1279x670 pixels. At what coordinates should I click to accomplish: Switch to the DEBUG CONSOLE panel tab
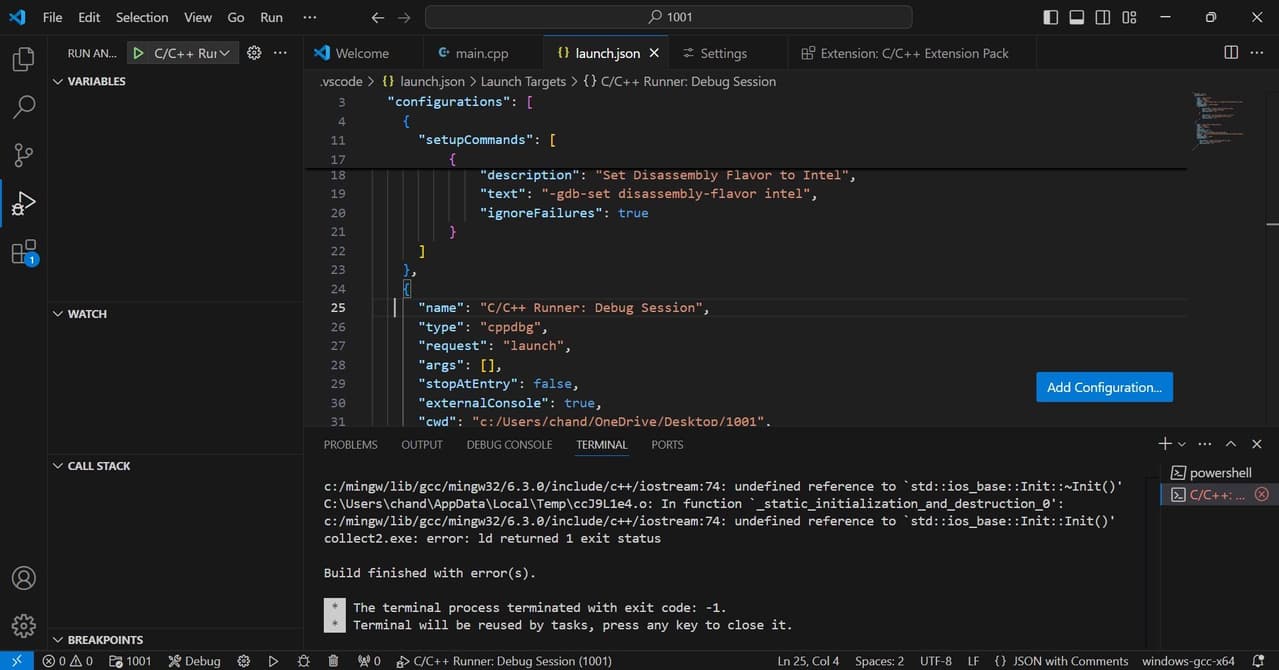click(x=509, y=444)
